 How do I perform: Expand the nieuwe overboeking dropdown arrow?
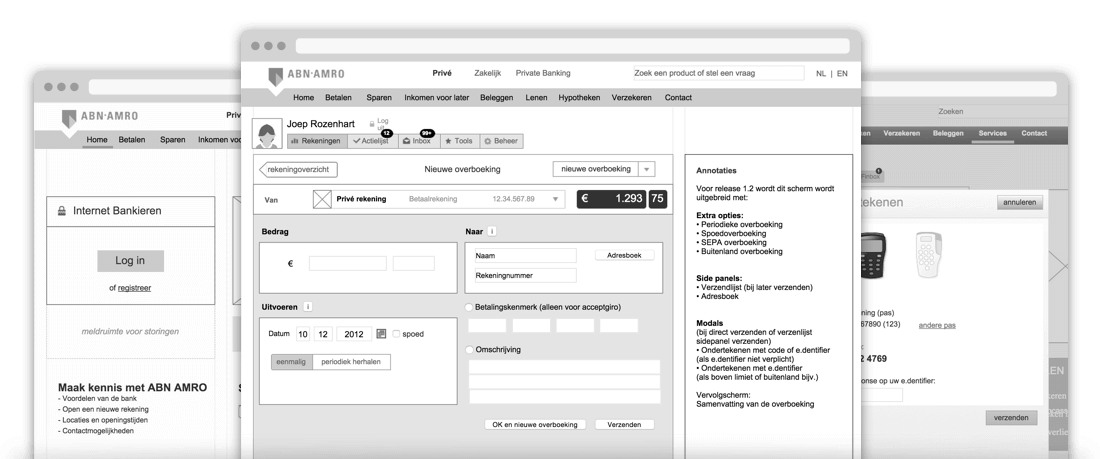(647, 169)
